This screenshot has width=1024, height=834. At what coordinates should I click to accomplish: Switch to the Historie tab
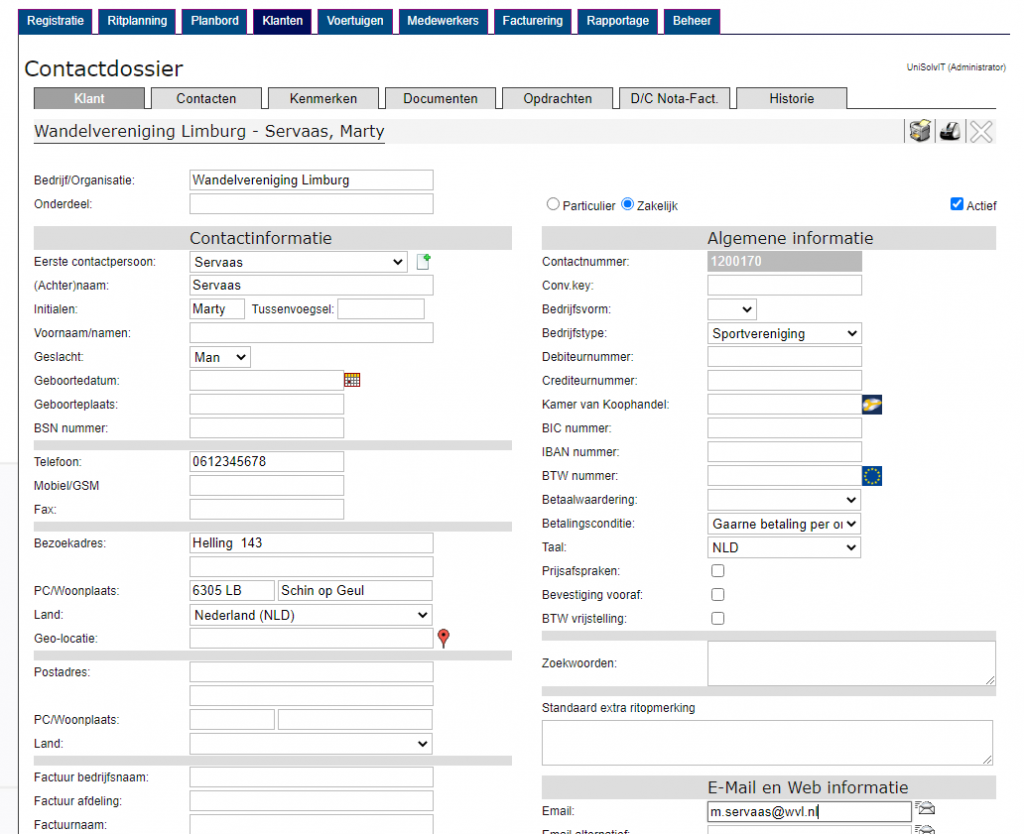[792, 99]
